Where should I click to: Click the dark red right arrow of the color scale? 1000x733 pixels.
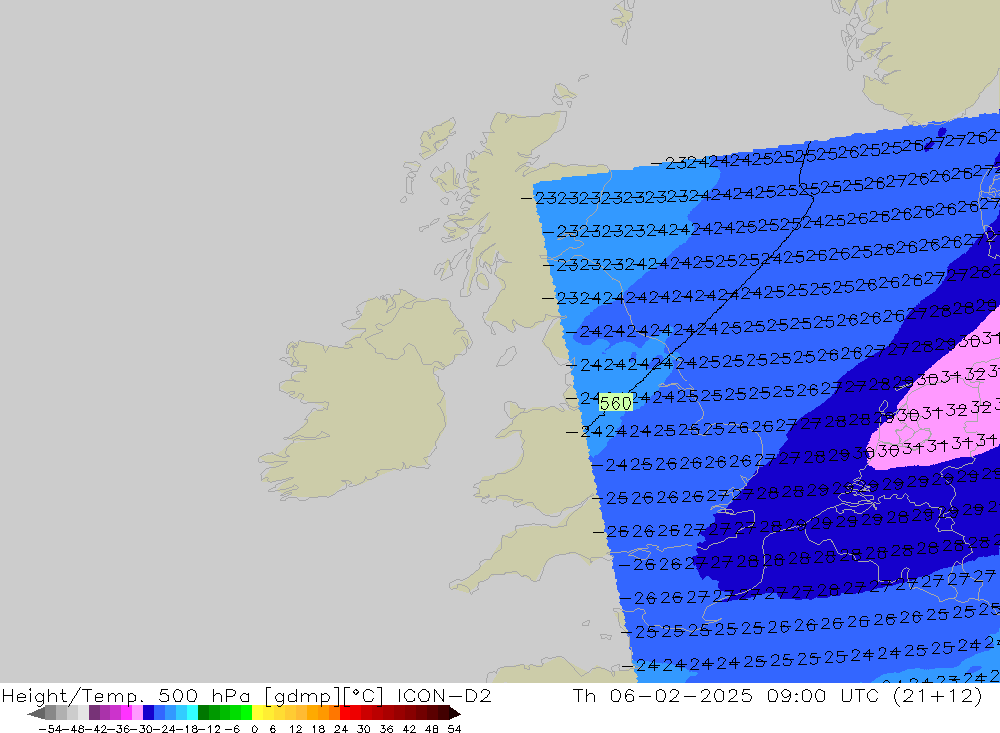[x=455, y=713]
